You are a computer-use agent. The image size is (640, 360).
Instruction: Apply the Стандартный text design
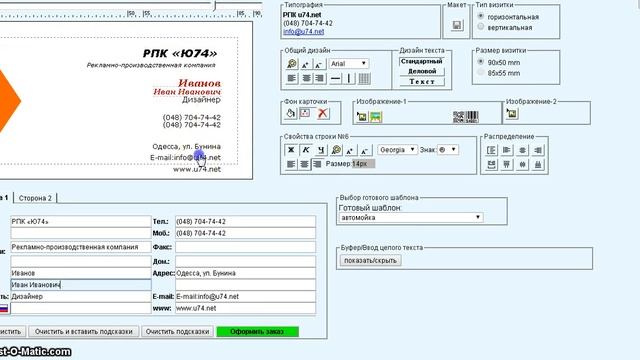coord(422,61)
